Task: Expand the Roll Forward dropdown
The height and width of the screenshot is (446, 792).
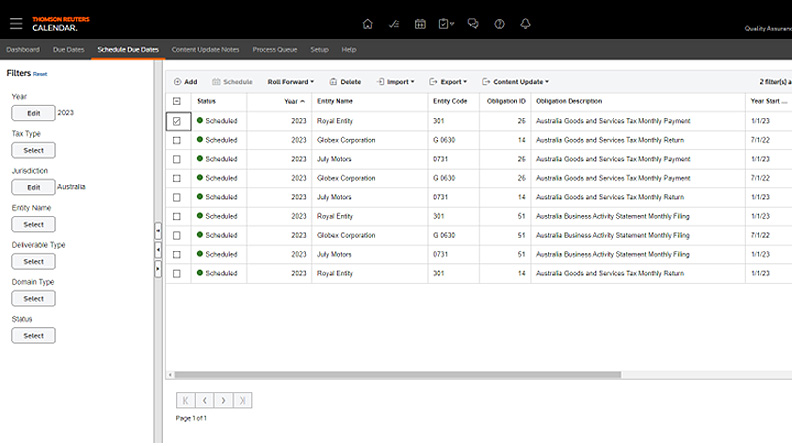Action: (x=290, y=81)
